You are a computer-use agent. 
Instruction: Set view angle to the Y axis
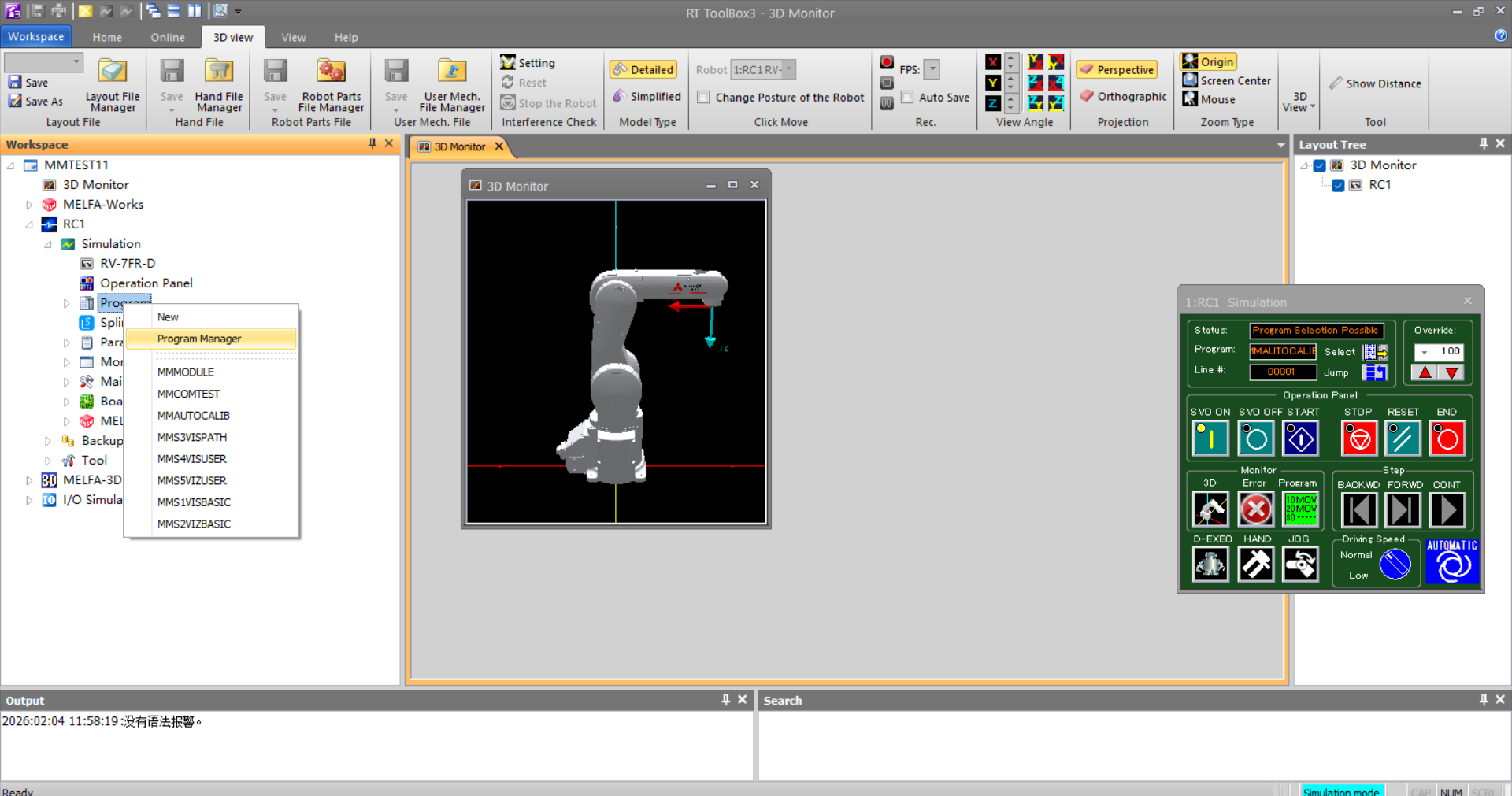[x=993, y=83]
